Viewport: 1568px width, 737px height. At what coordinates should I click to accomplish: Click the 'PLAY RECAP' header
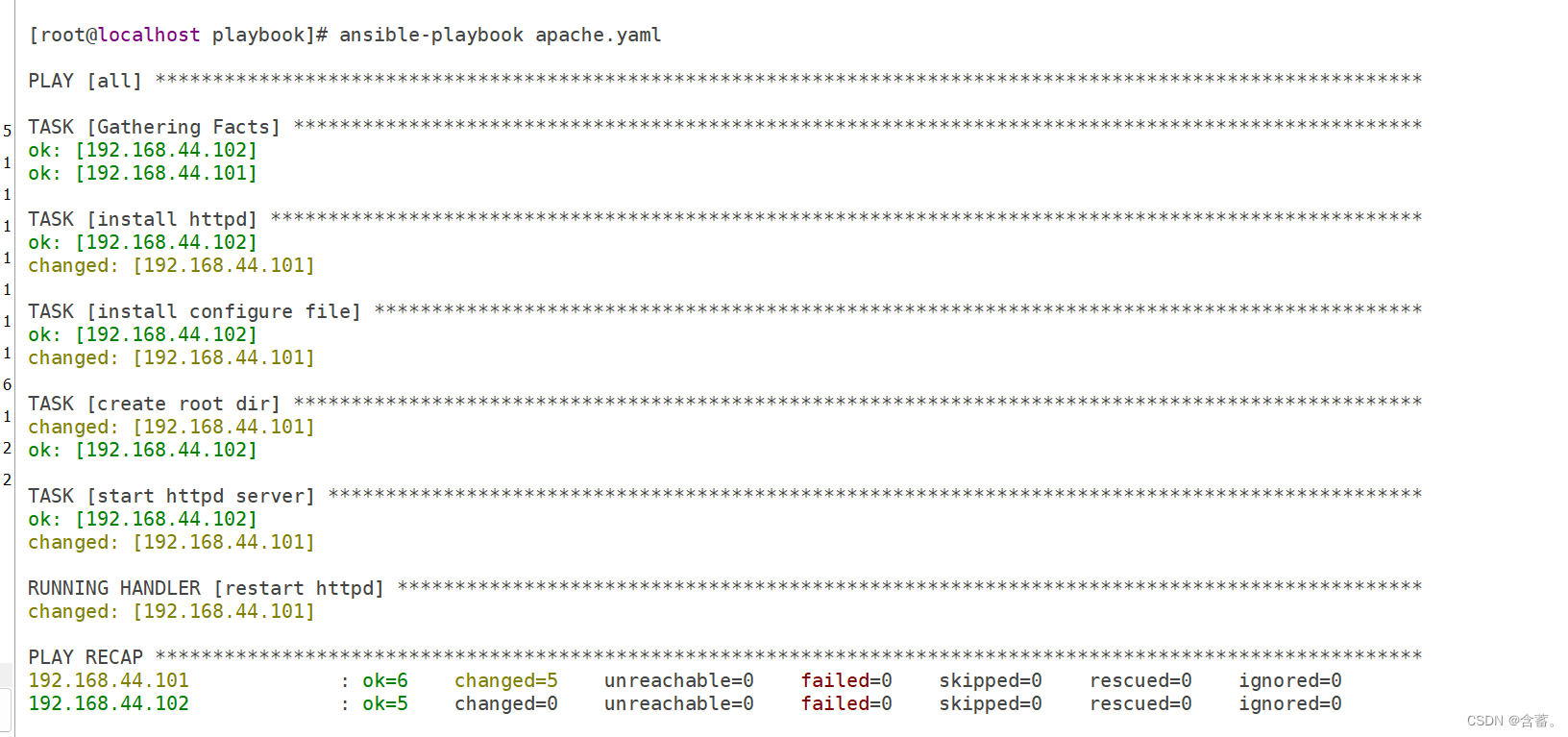(x=86, y=657)
